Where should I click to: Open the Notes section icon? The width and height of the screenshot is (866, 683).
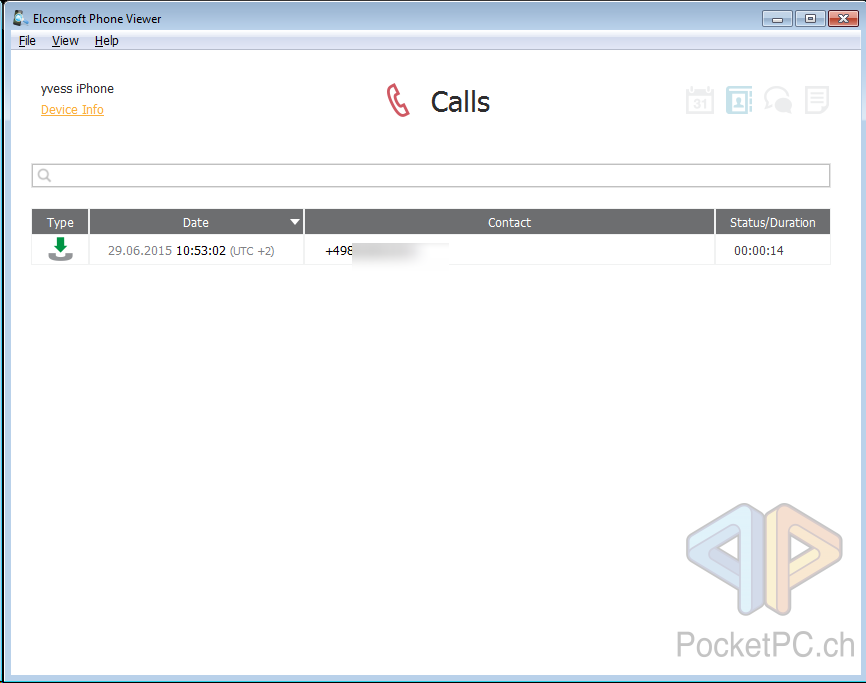coord(817,100)
